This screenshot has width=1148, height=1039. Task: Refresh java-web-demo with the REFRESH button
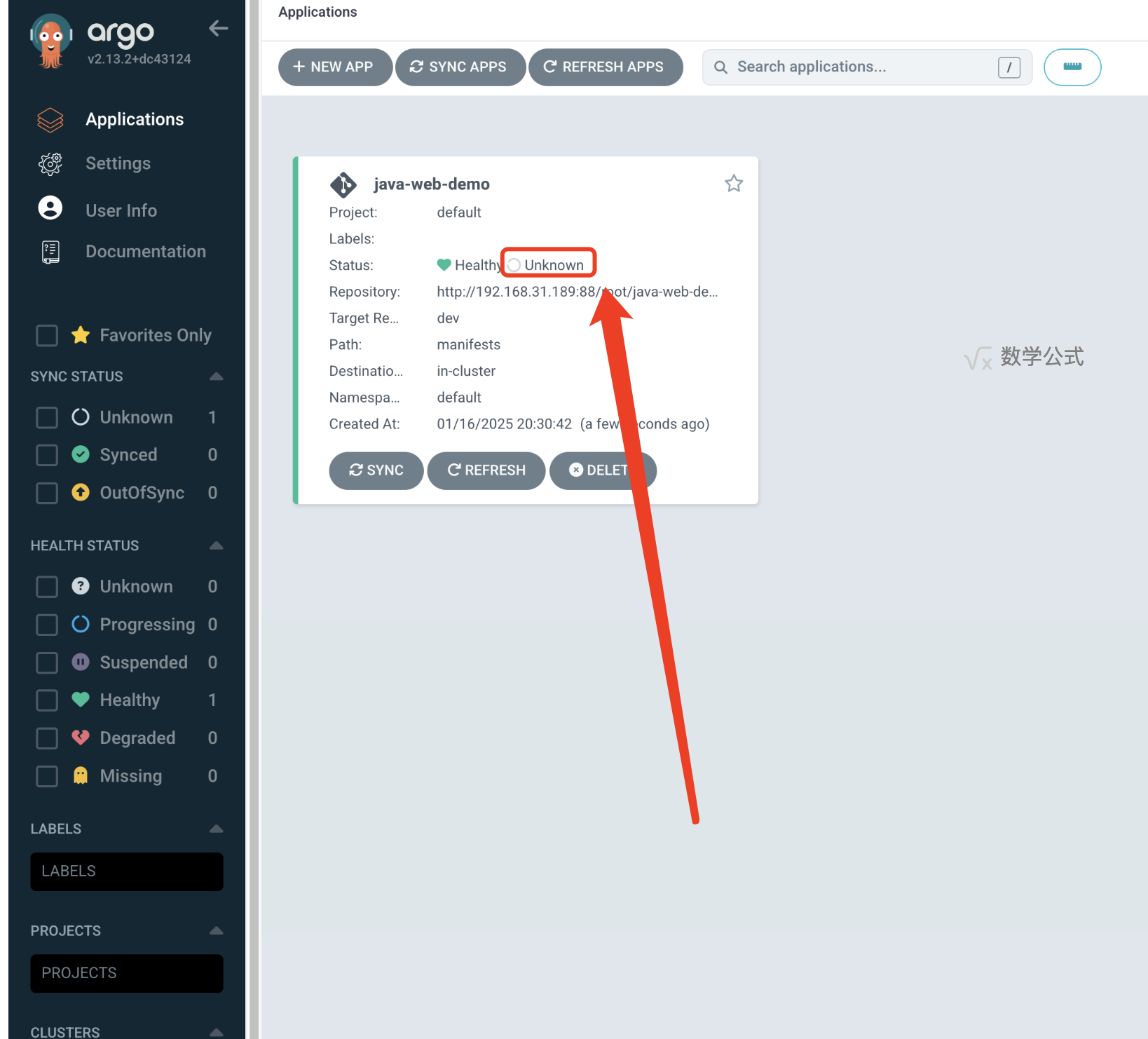[486, 470]
